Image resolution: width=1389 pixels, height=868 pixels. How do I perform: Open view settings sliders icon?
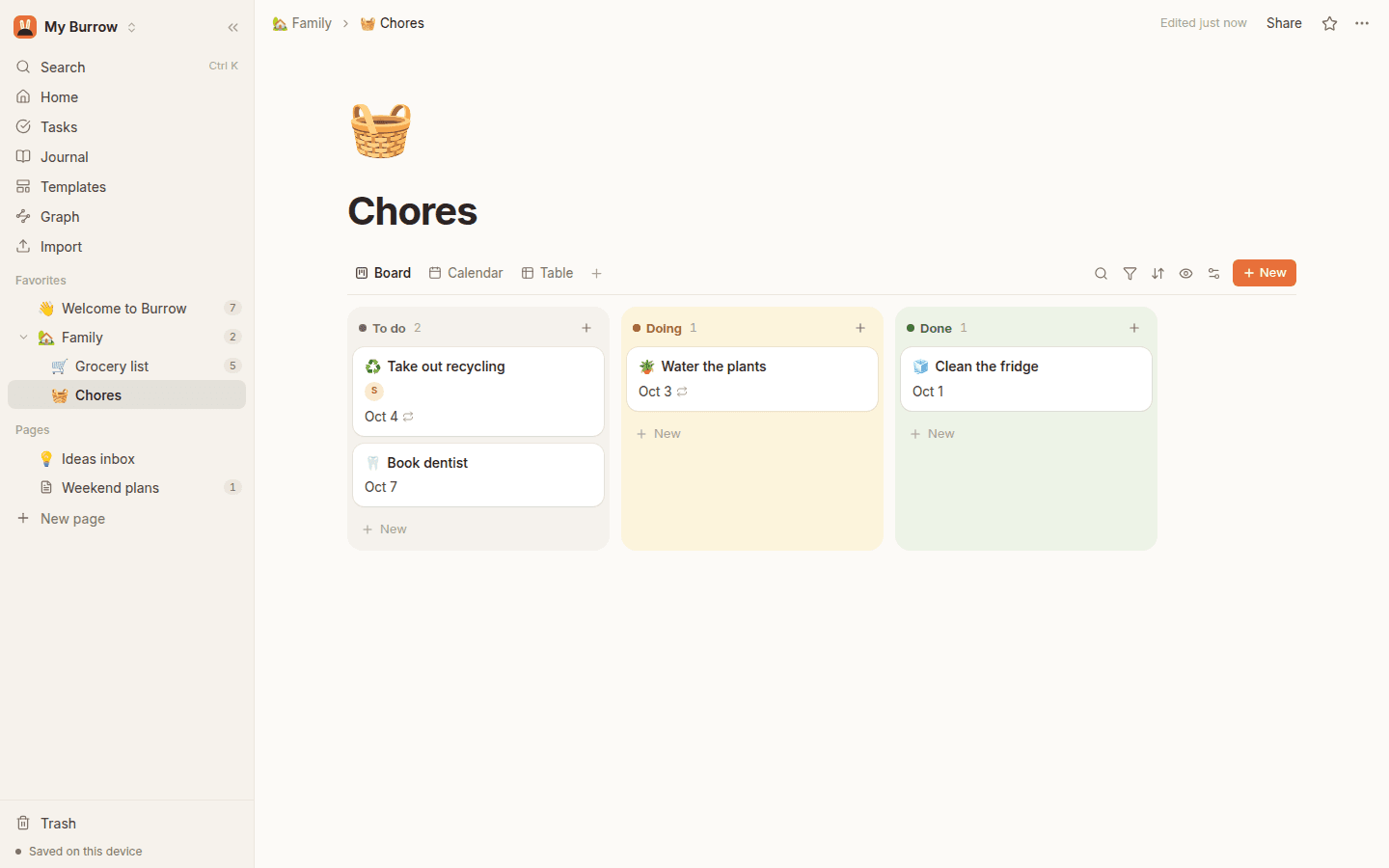1213,274
